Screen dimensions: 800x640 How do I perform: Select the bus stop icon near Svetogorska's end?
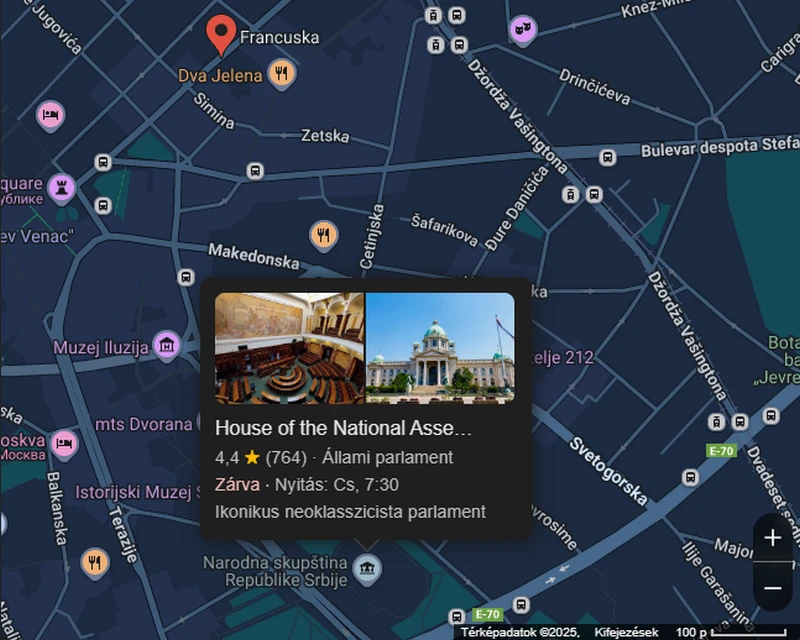[690, 478]
